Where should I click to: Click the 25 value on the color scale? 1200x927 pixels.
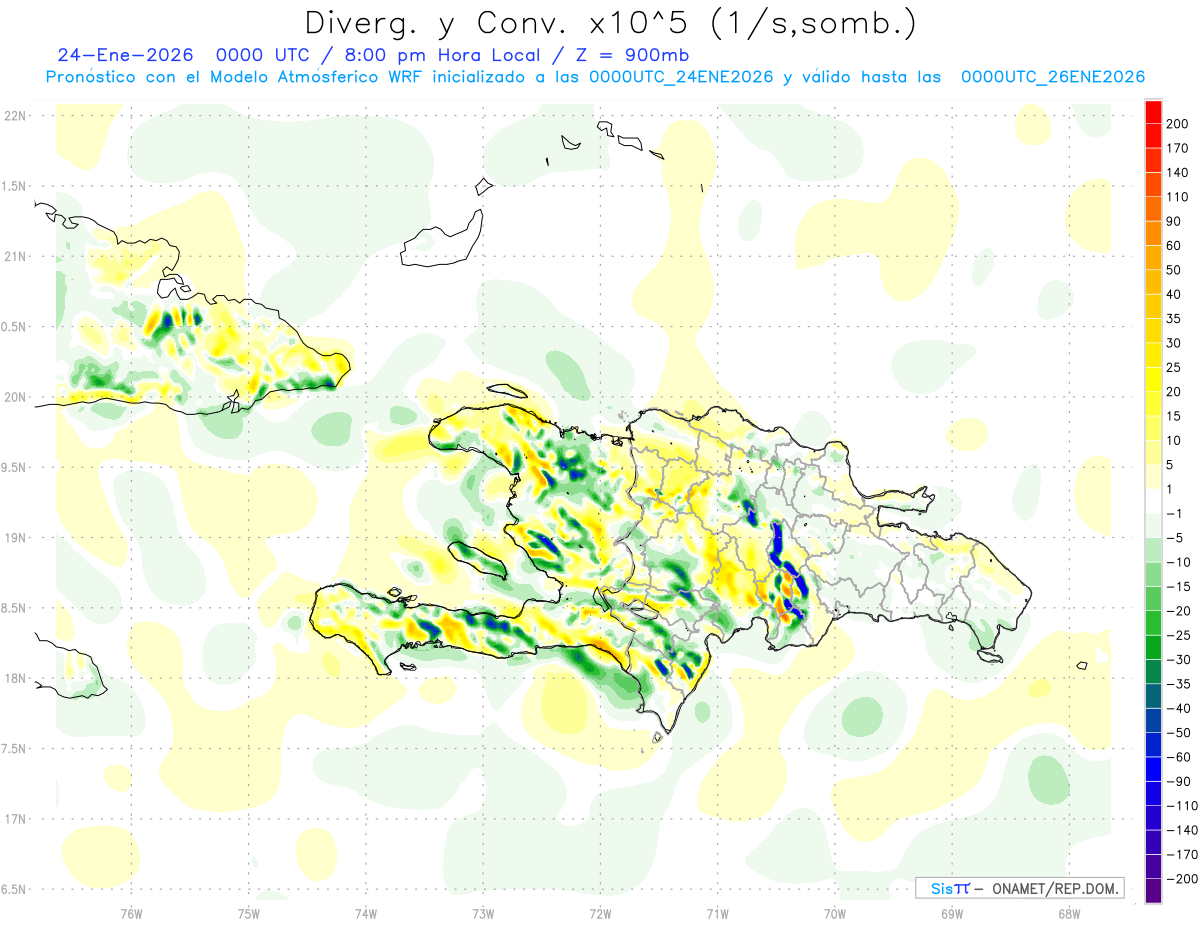(1174, 367)
